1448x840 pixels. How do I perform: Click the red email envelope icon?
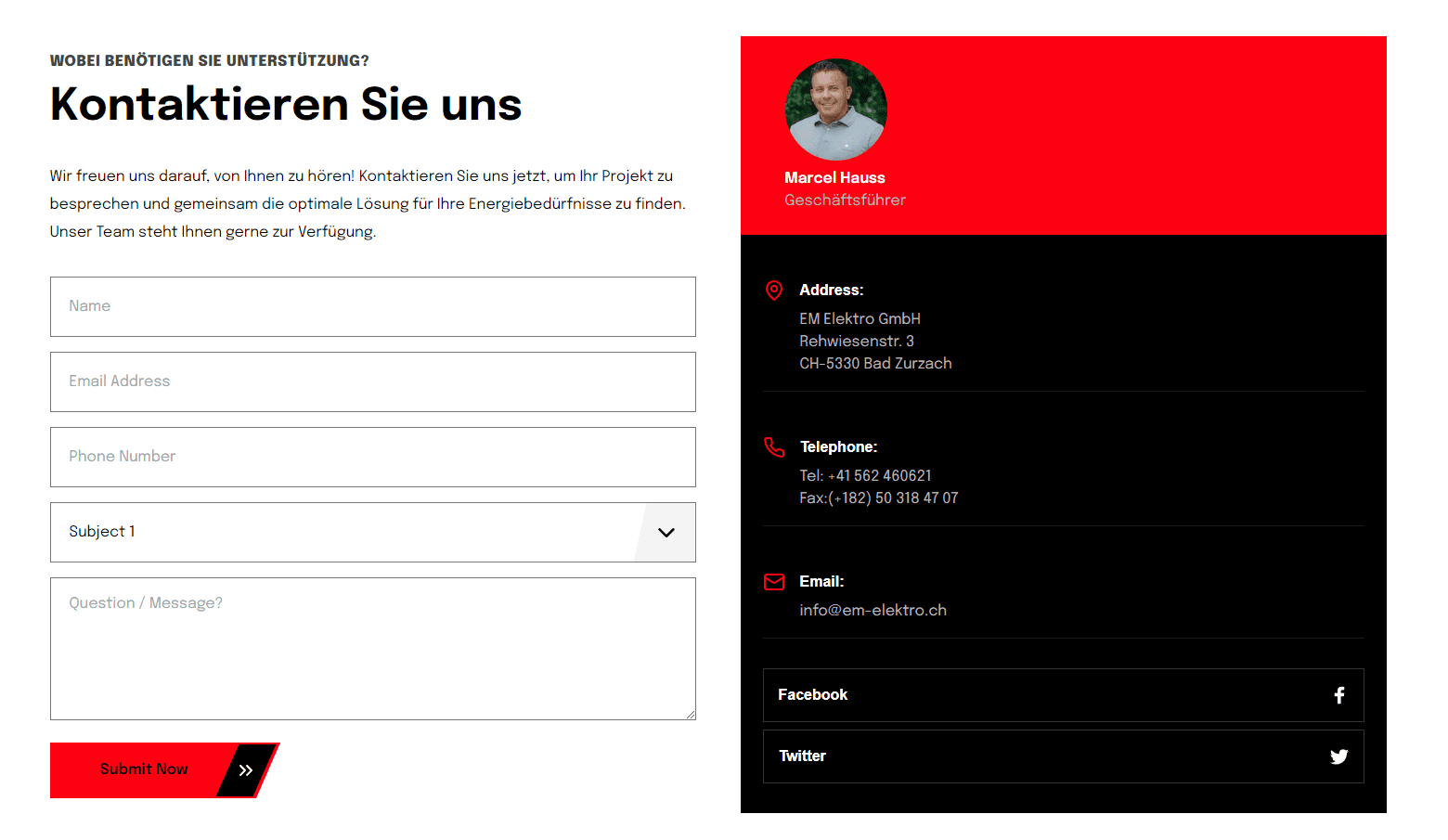tap(774, 582)
